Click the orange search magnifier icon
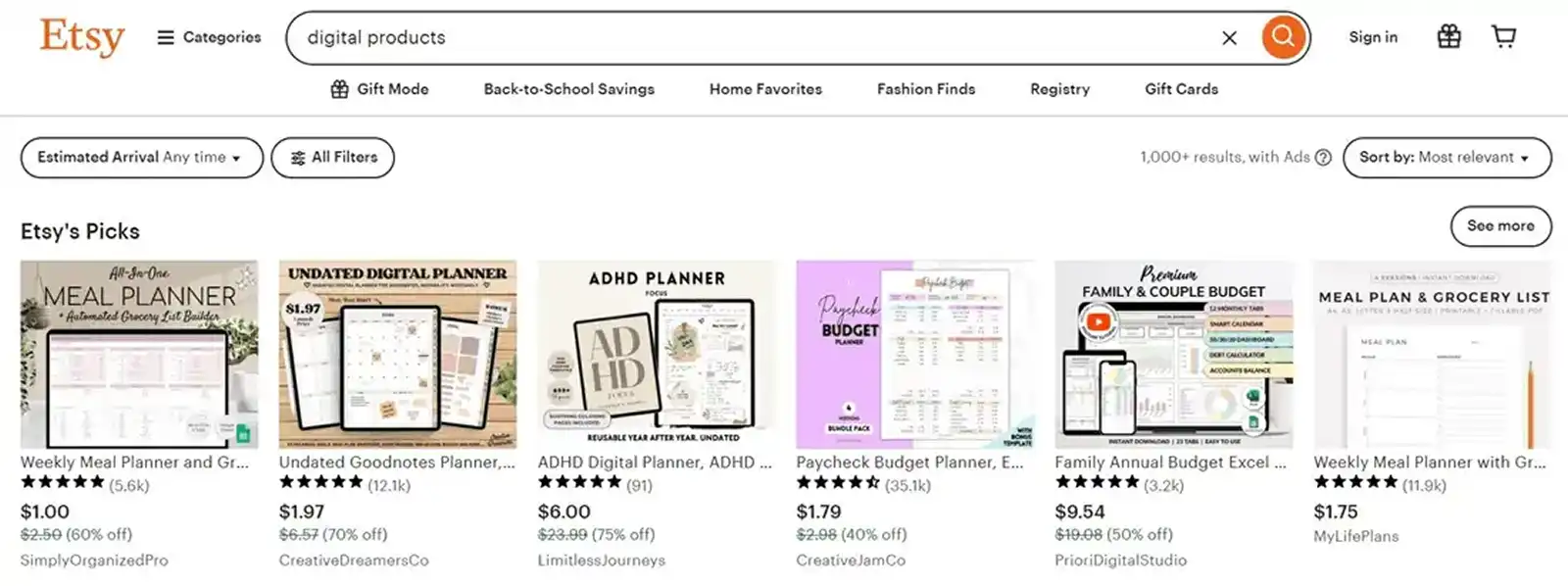Image resolution: width=1568 pixels, height=586 pixels. click(x=1282, y=37)
